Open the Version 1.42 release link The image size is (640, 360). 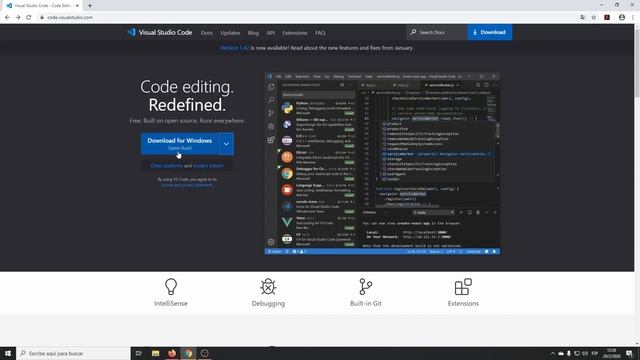coord(235,48)
